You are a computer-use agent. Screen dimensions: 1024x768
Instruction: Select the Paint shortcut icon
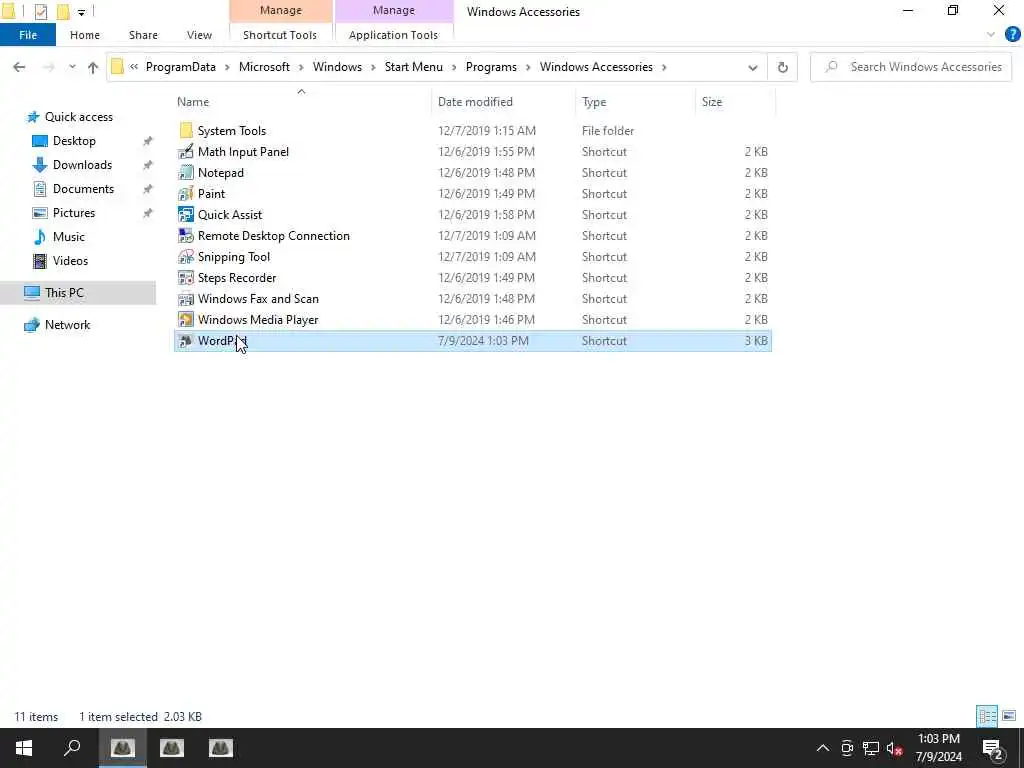(x=186, y=193)
